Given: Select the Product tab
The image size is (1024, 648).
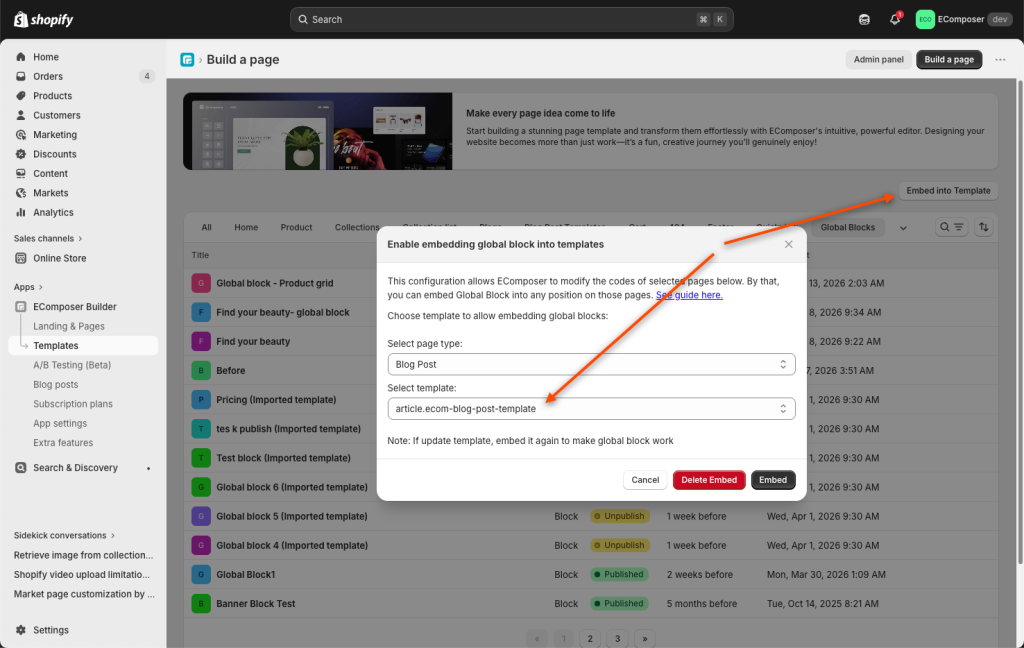Looking at the screenshot, I should [296, 228].
